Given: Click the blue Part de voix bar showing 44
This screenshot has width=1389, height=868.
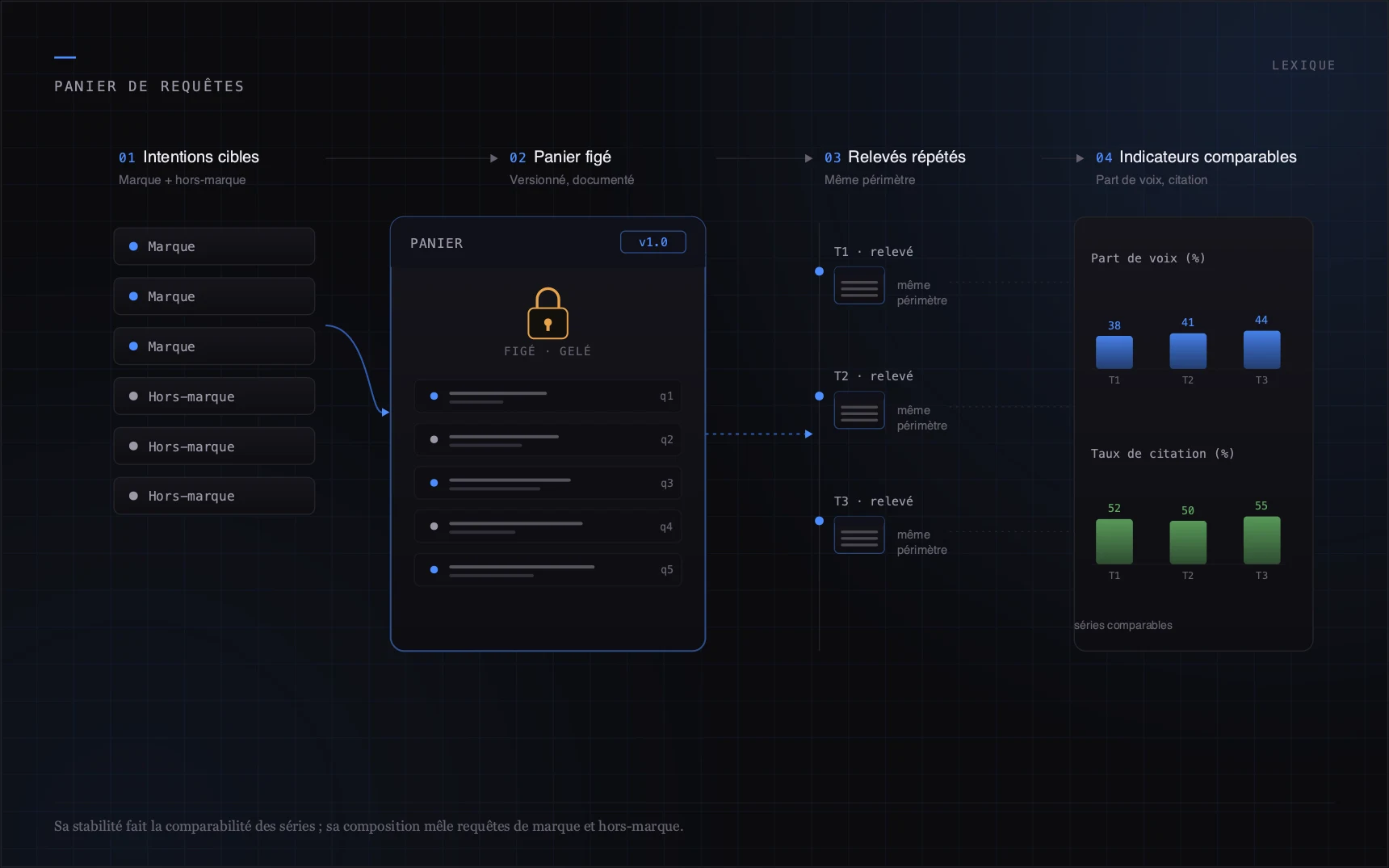Looking at the screenshot, I should click(1261, 350).
